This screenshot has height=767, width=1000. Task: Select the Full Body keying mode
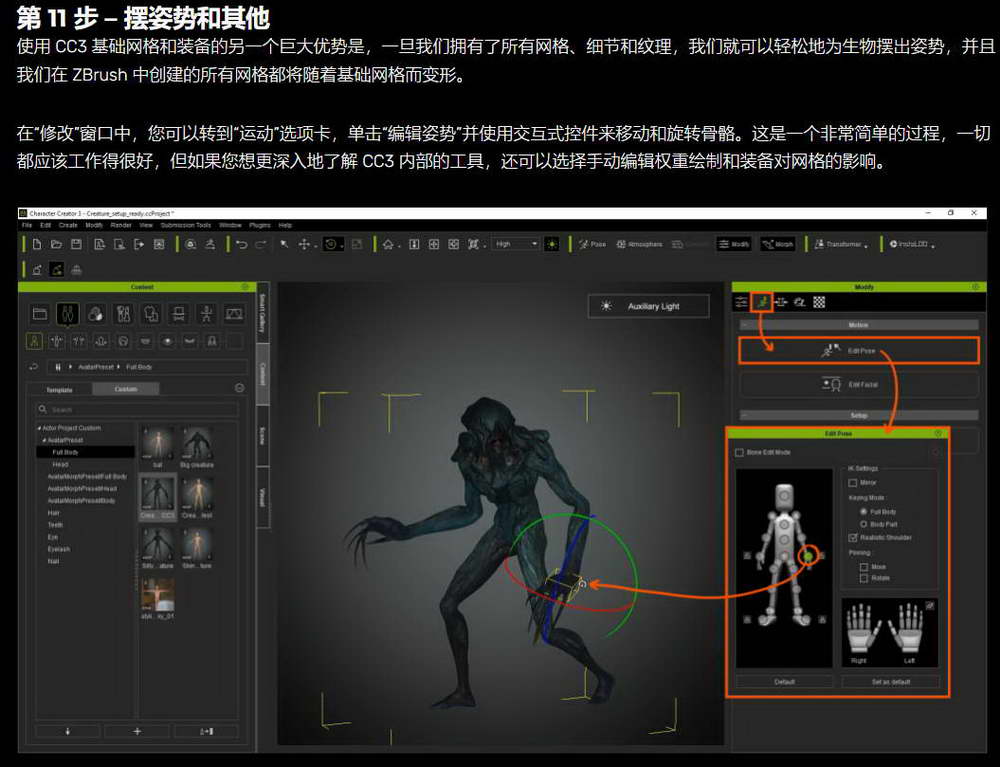(864, 512)
